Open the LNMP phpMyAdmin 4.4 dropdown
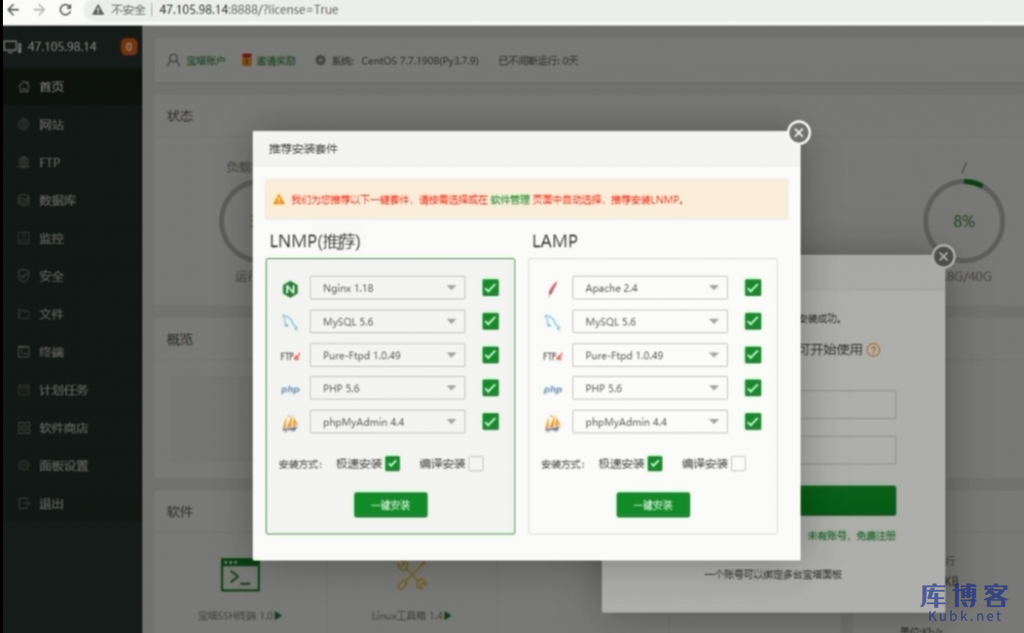Image resolution: width=1024 pixels, height=633 pixels. (387, 421)
